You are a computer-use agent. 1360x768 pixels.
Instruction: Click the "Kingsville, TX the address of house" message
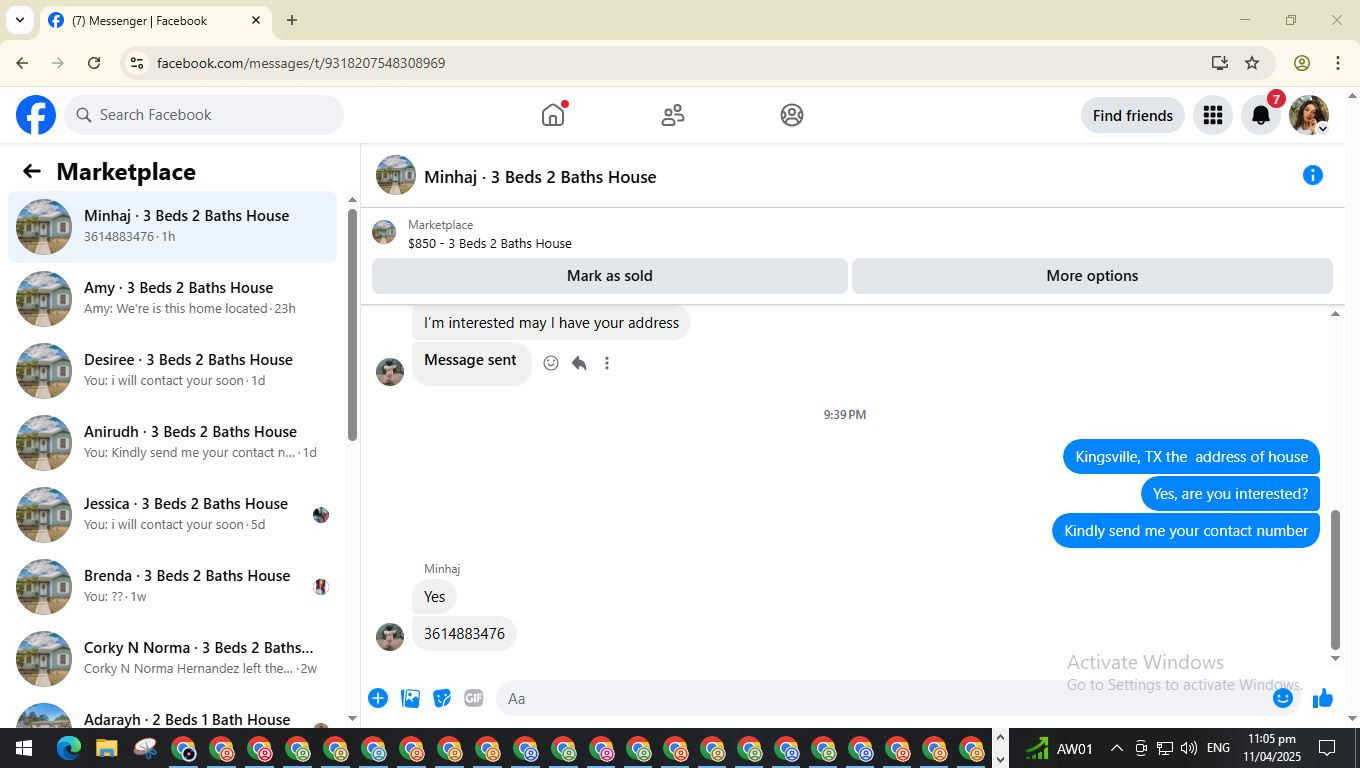(x=1191, y=457)
